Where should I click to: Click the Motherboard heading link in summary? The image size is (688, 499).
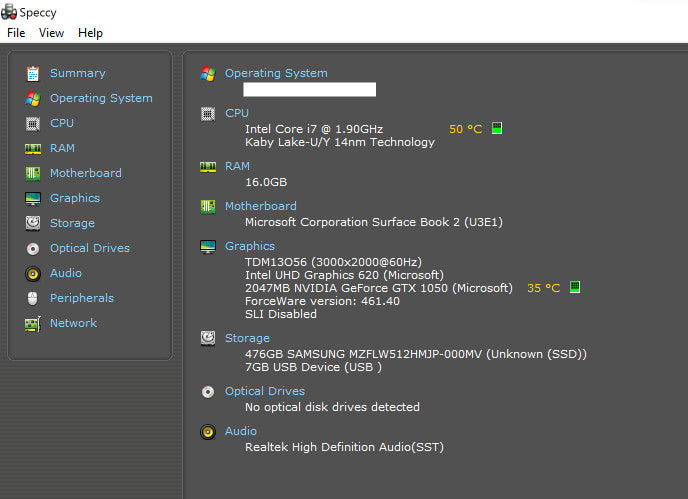(261, 206)
